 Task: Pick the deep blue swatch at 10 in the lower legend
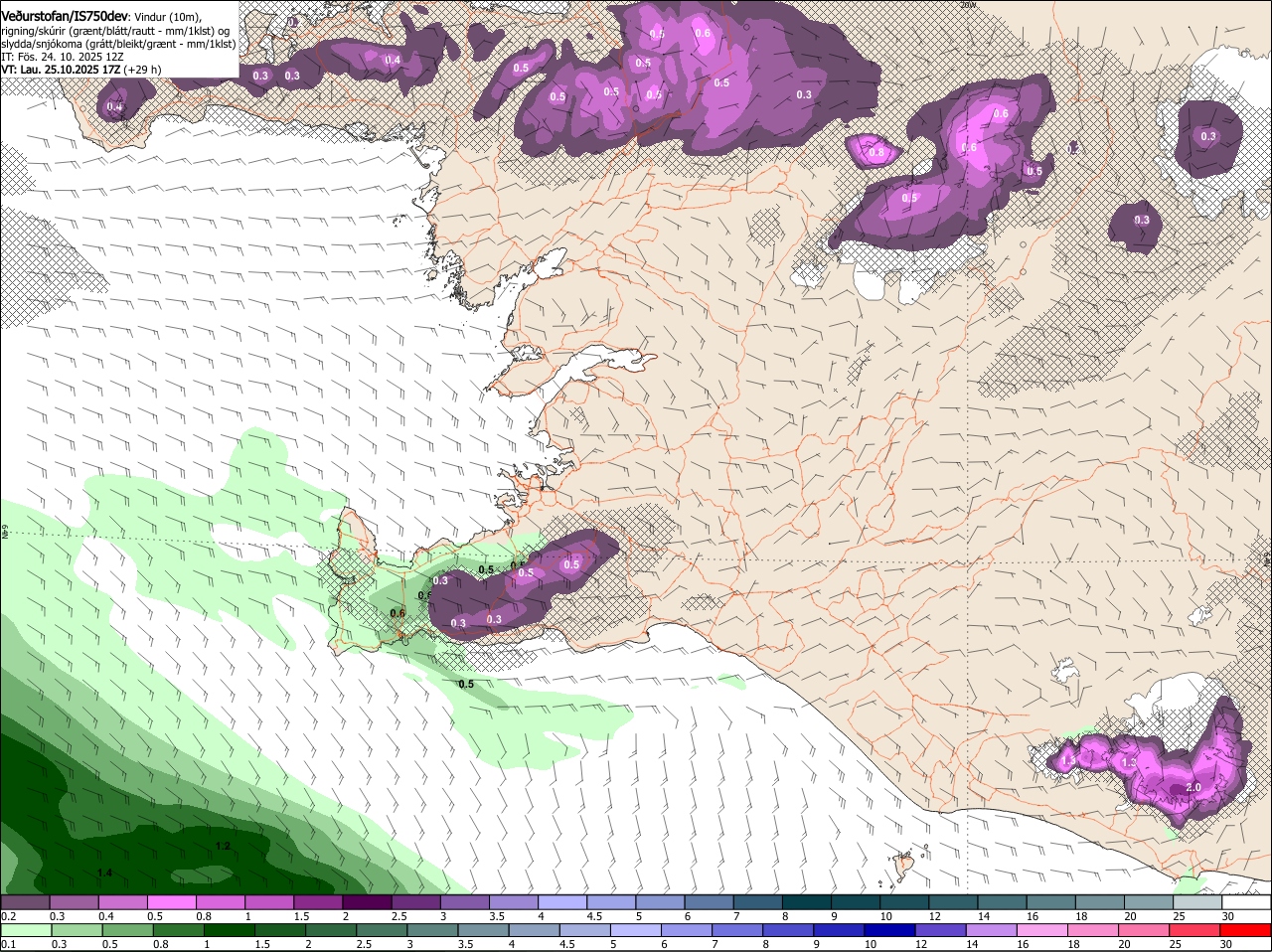click(888, 930)
